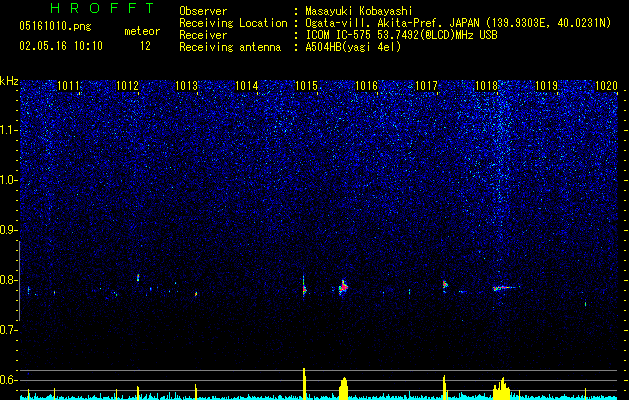Click the Observer label
Viewport: 629px width, 400px height.
pos(203,11)
